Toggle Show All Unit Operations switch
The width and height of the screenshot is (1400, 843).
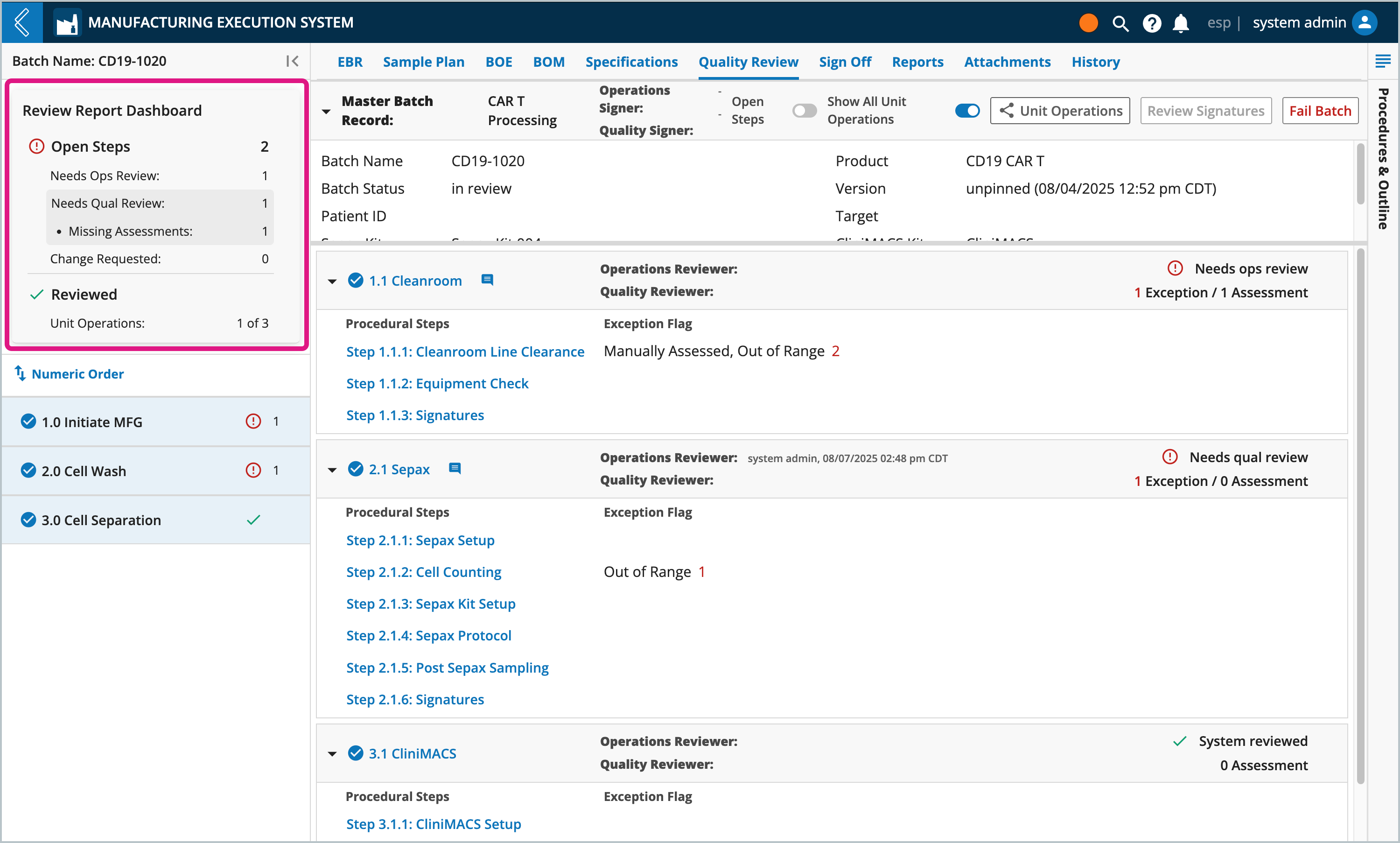(967, 110)
